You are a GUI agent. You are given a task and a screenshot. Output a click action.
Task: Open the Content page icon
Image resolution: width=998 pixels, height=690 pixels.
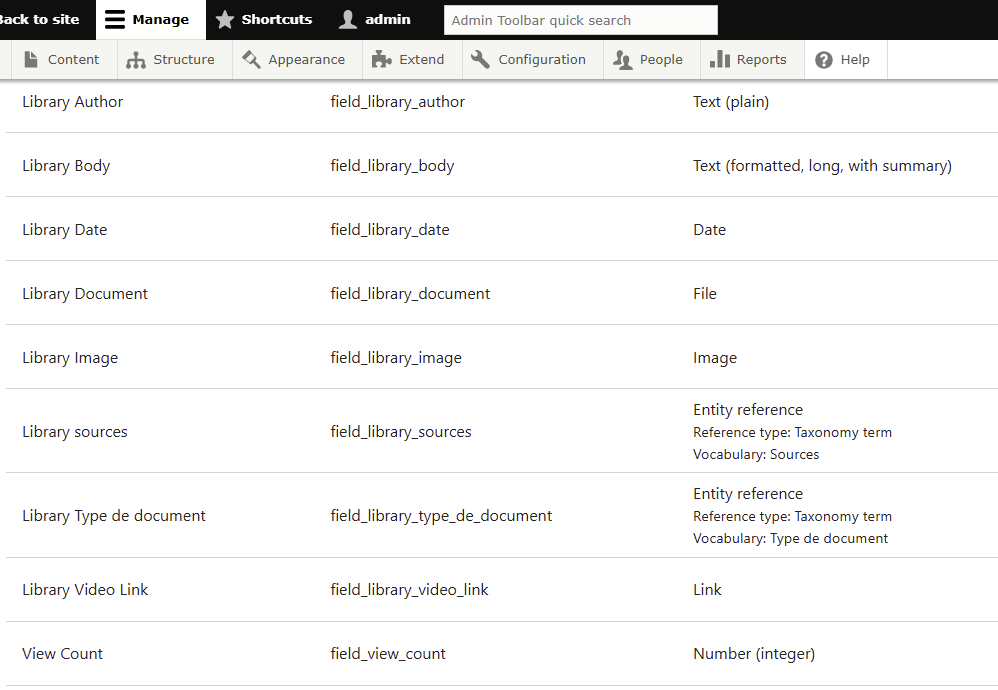coord(32,60)
